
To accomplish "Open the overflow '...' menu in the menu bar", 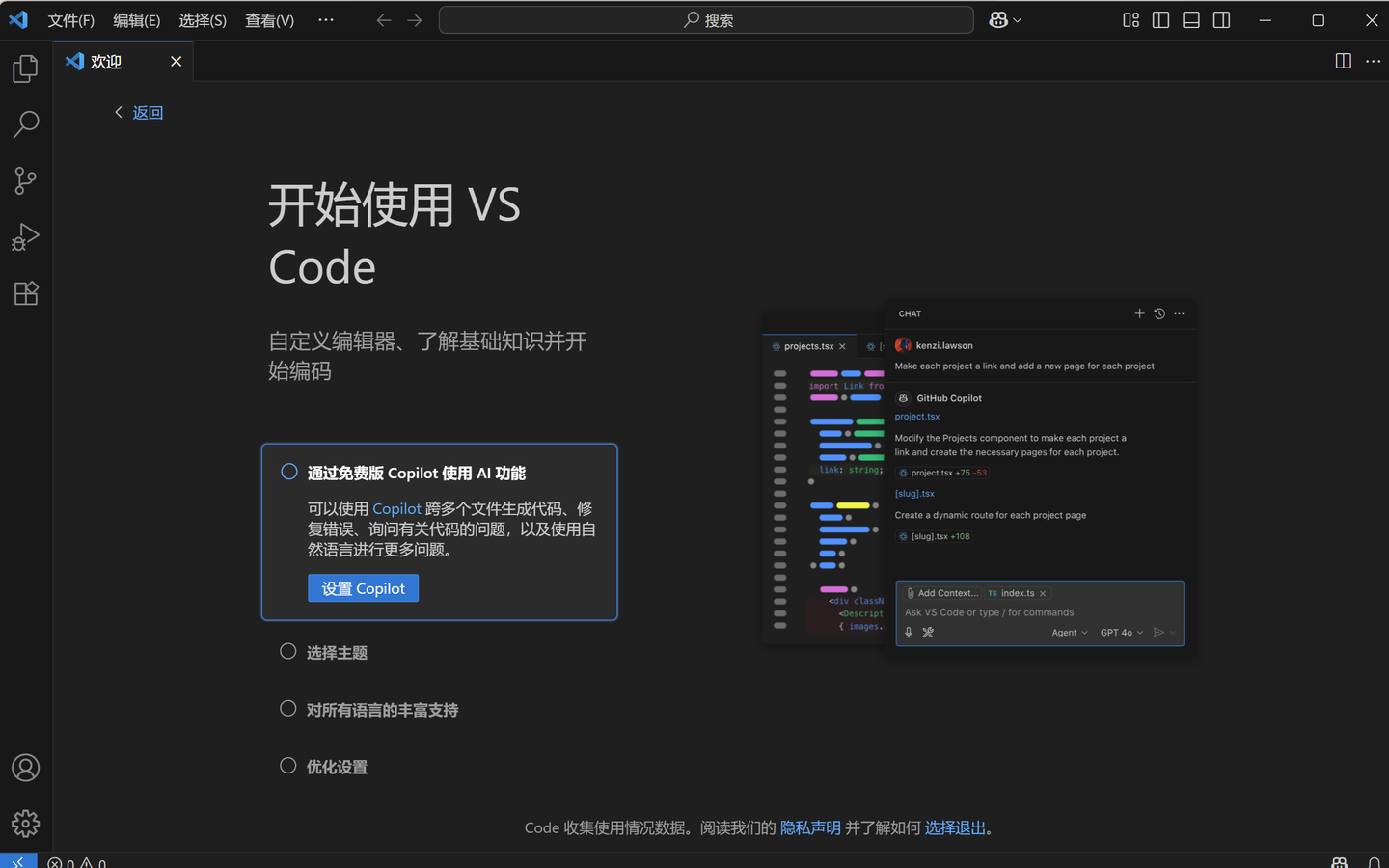I will point(325,19).
